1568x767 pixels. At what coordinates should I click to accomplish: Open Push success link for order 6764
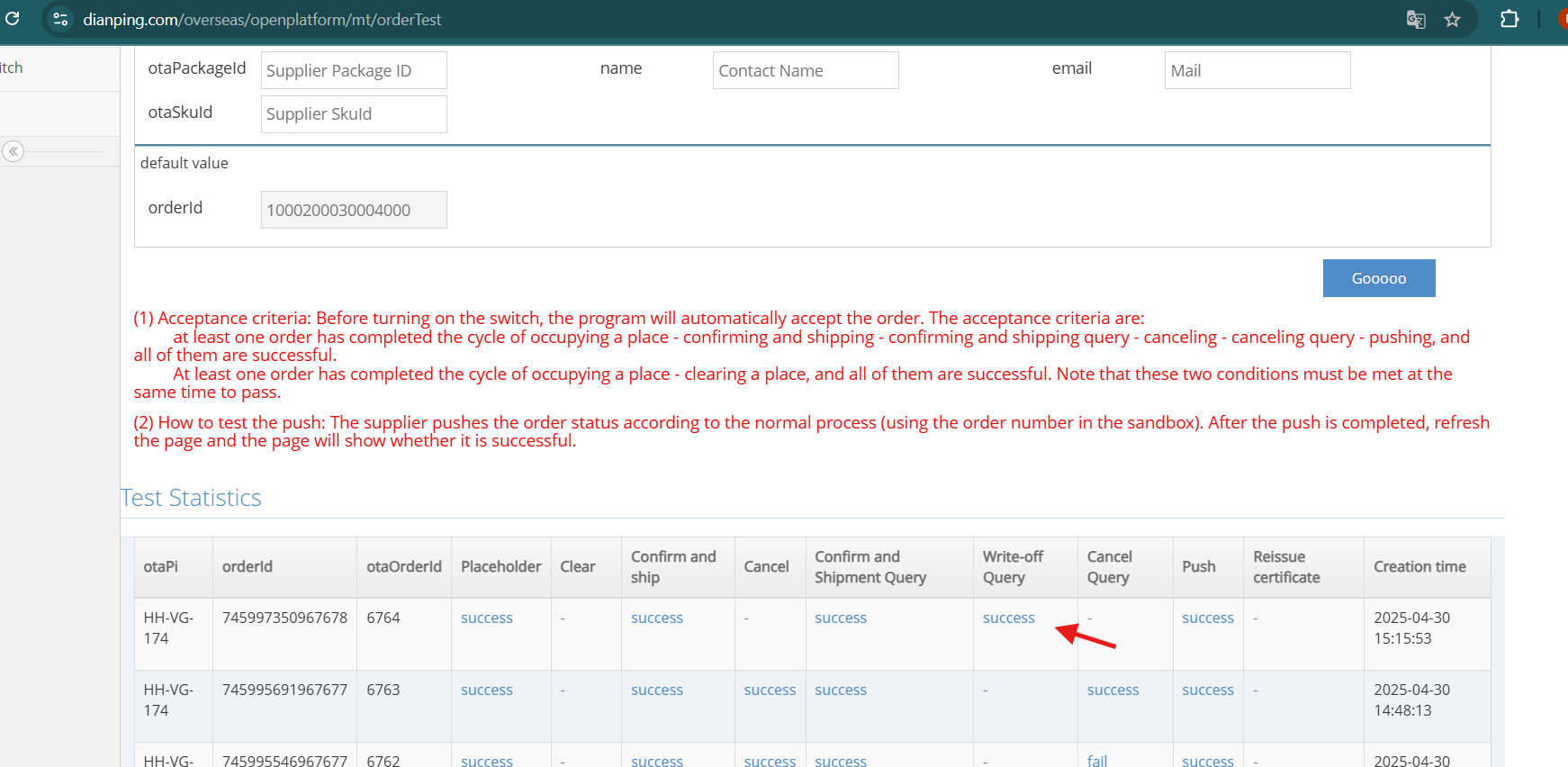coord(1207,618)
